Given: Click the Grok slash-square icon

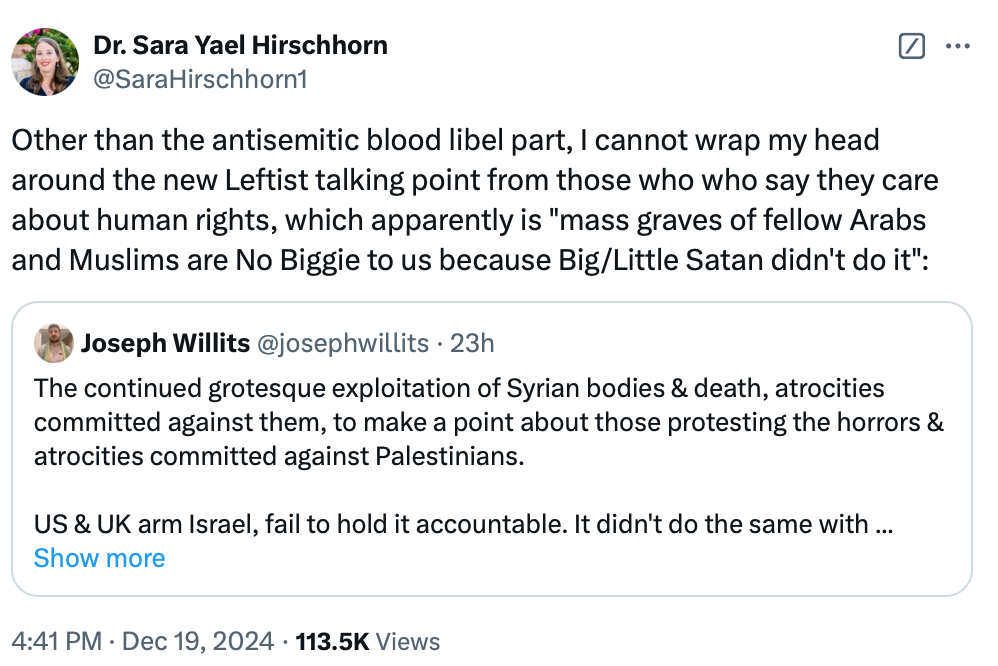Looking at the screenshot, I should 912,46.
